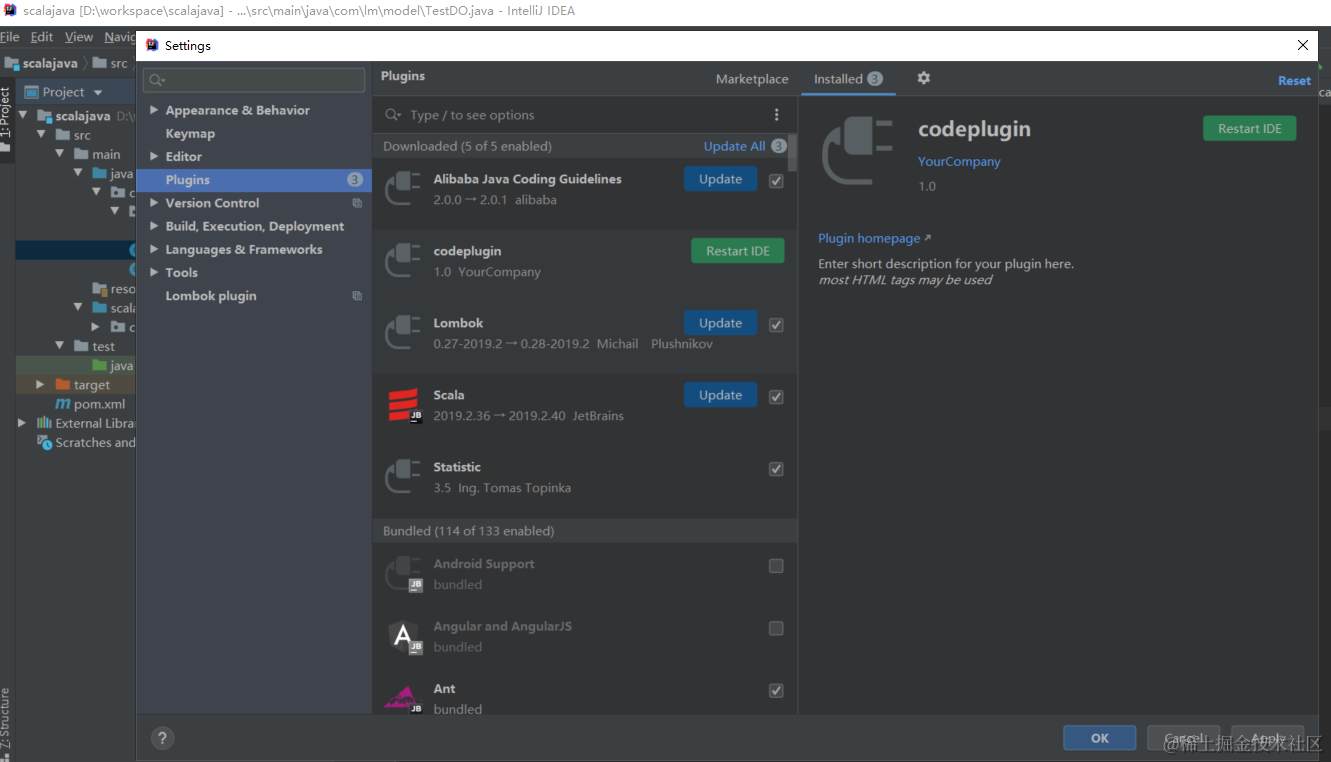
Task: Click the Maven pom.xml file icon
Action: pyautogui.click(x=63, y=404)
